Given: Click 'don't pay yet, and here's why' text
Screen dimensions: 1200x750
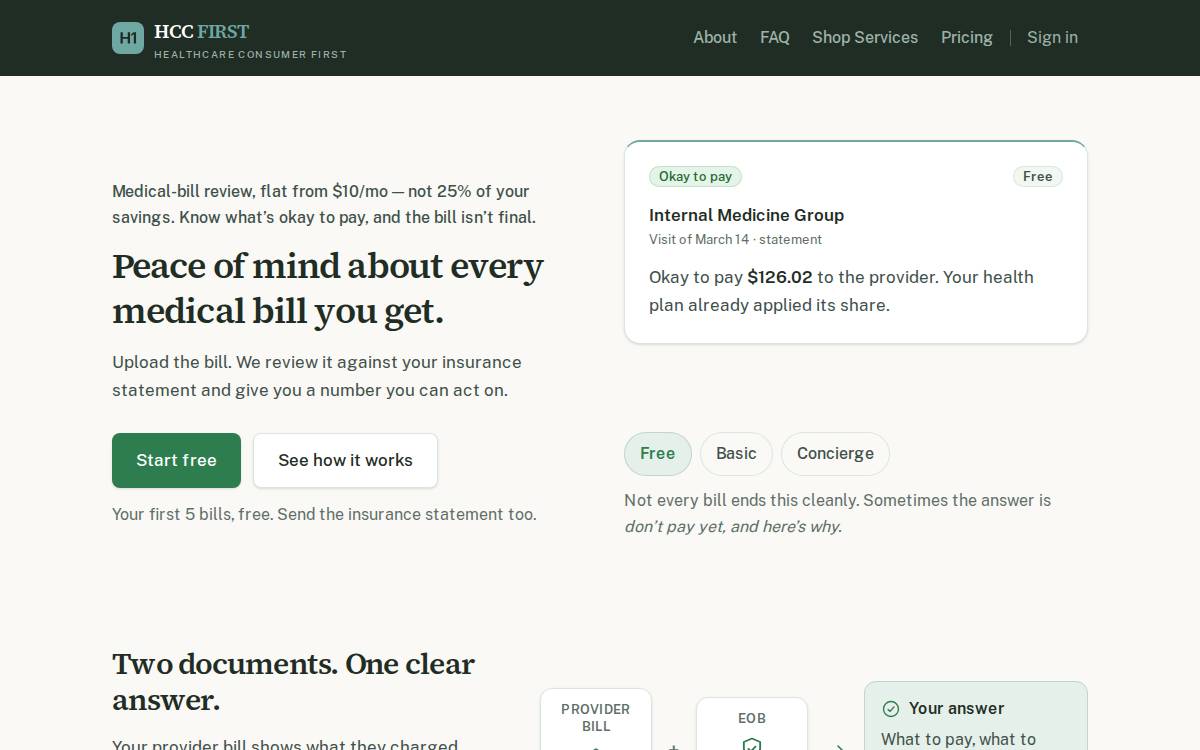Looking at the screenshot, I should click(x=733, y=527).
